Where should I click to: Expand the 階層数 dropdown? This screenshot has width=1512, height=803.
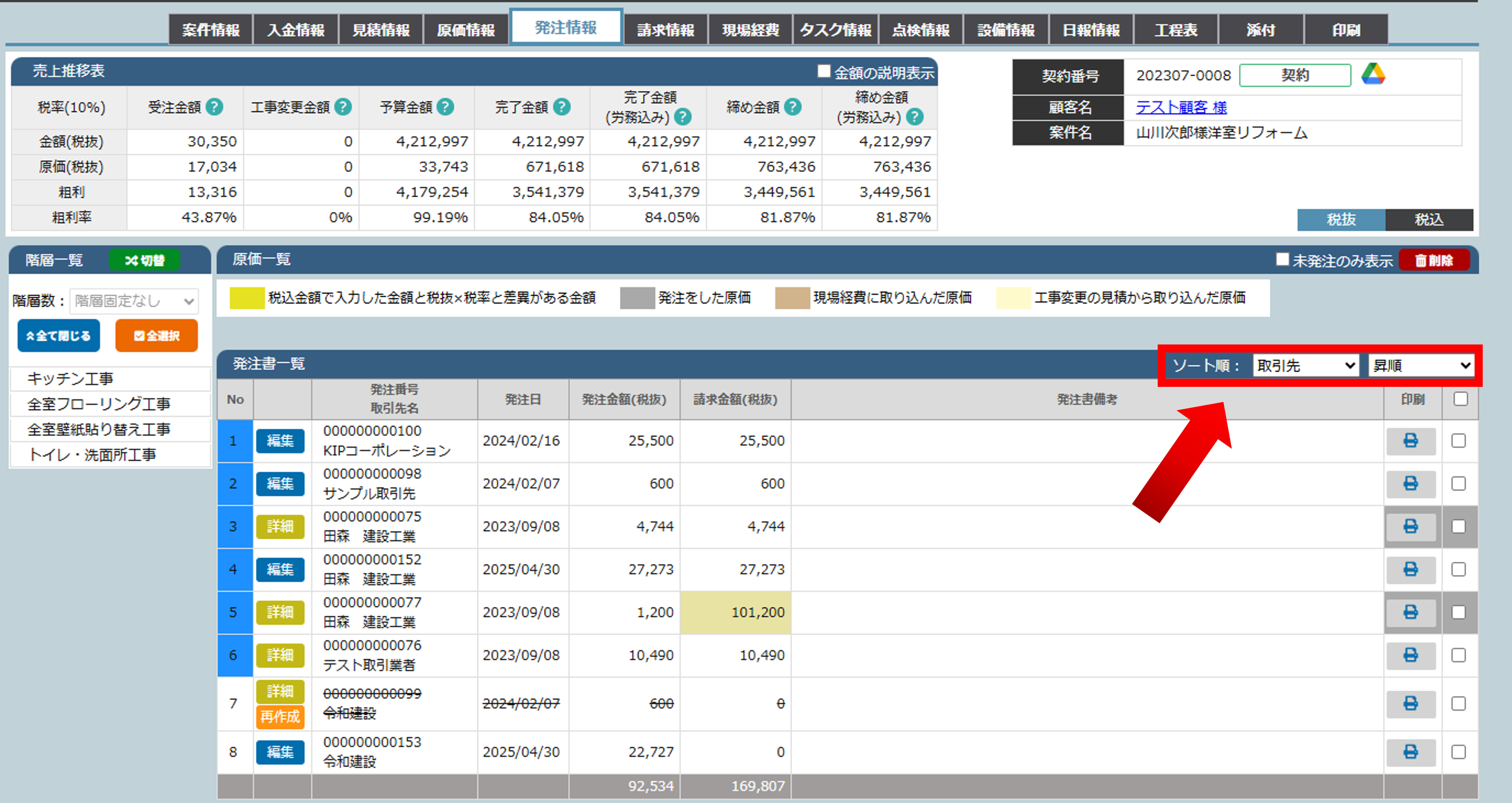pos(134,301)
